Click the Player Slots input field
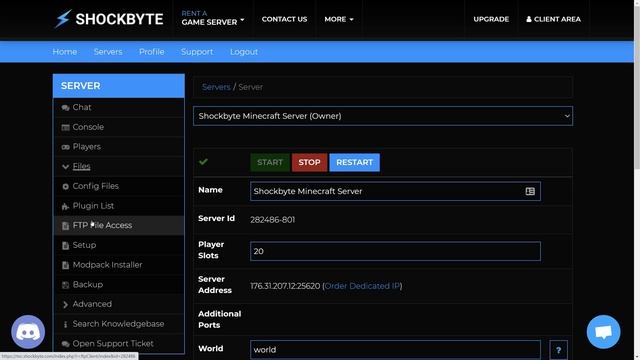This screenshot has width=640, height=360. tap(395, 251)
